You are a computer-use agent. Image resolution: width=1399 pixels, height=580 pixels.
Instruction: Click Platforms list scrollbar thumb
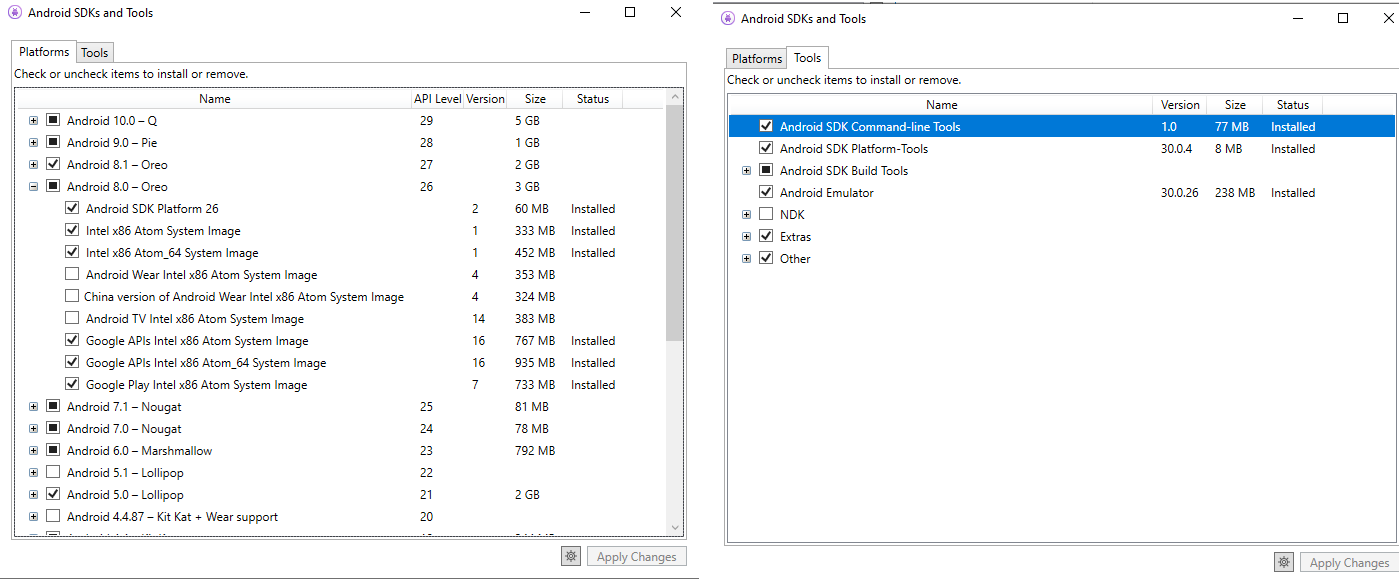pyautogui.click(x=675, y=222)
